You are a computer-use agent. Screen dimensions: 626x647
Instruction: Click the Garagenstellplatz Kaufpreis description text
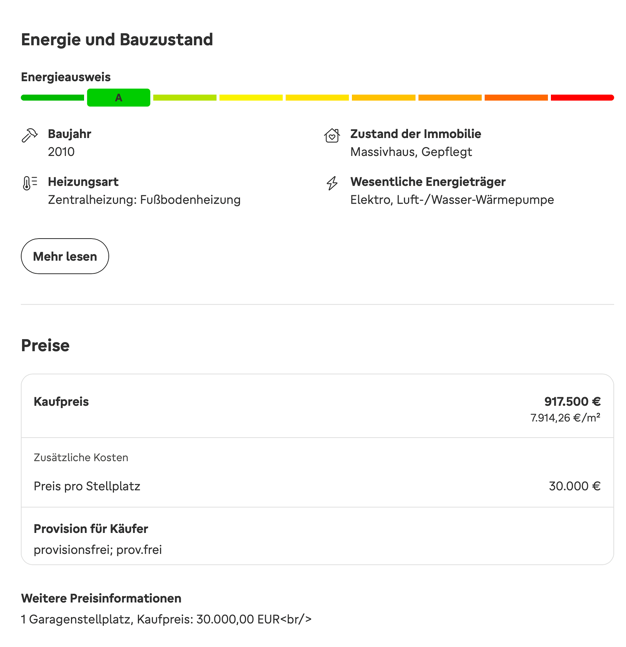(x=166, y=619)
